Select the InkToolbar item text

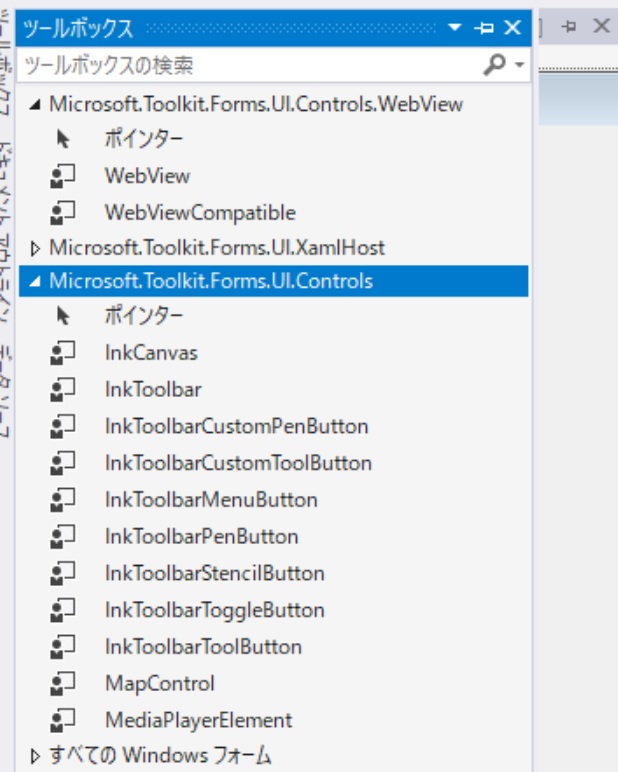pyautogui.click(x=153, y=390)
